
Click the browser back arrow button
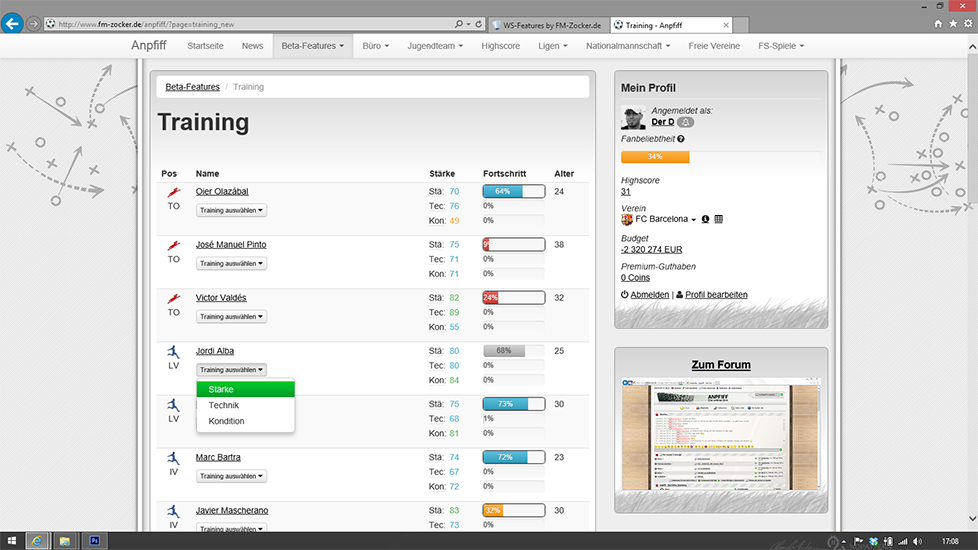tap(12, 23)
